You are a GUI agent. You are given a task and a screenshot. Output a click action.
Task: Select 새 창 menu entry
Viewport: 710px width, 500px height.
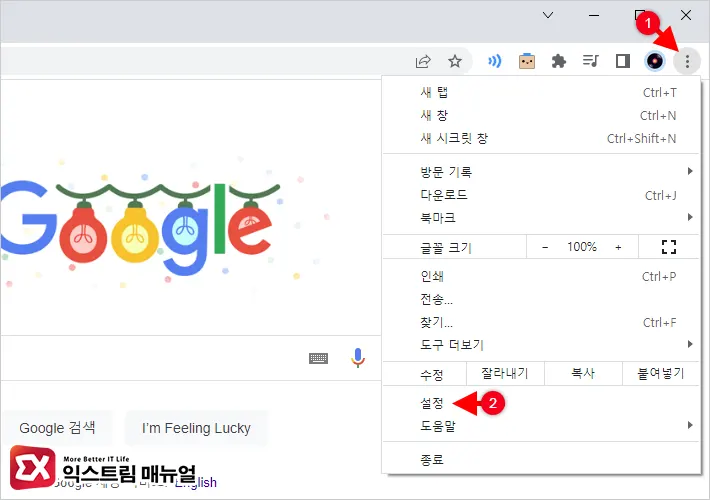[541, 115]
